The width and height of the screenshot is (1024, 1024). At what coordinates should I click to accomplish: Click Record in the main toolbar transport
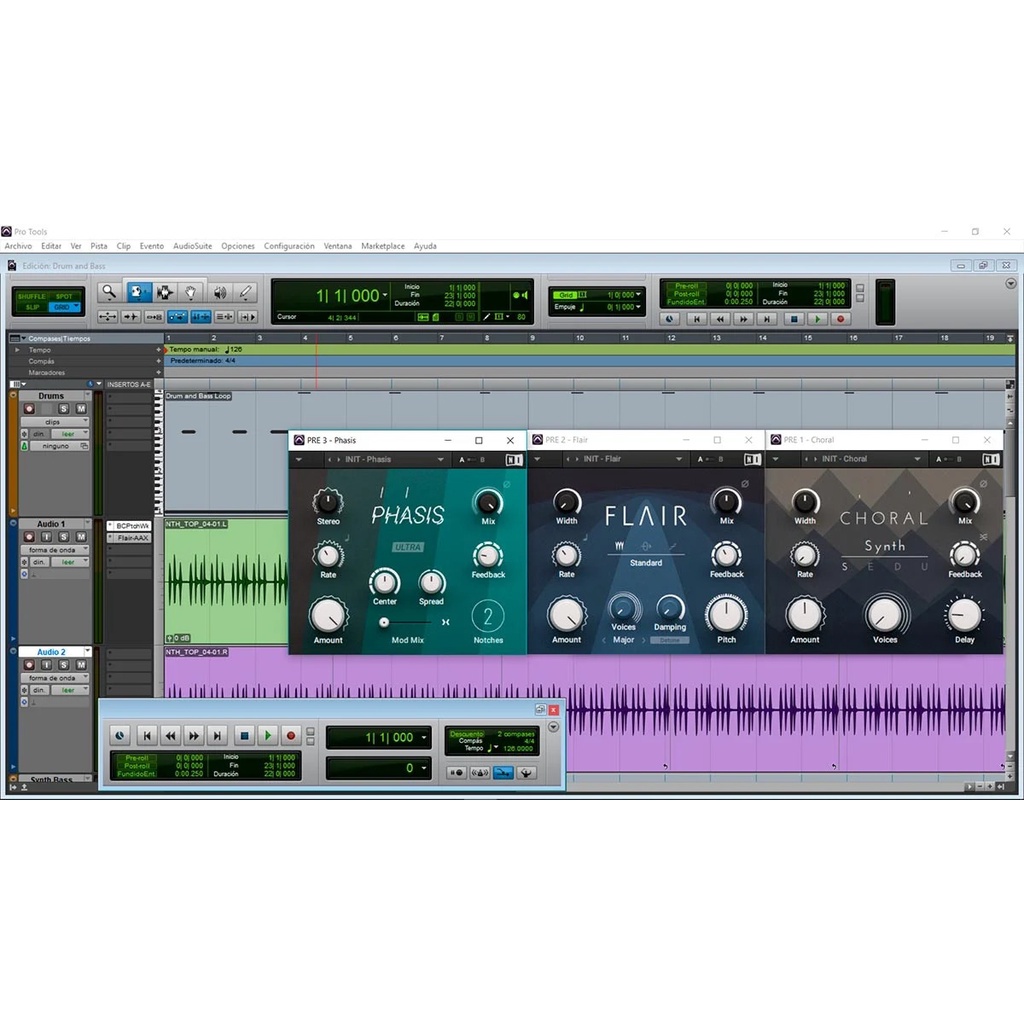pos(840,319)
